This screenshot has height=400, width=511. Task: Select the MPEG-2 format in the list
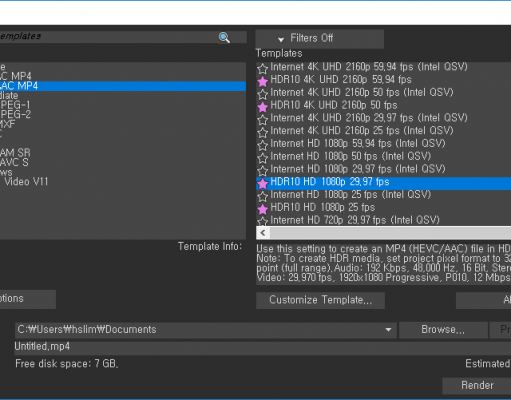(x=15, y=115)
